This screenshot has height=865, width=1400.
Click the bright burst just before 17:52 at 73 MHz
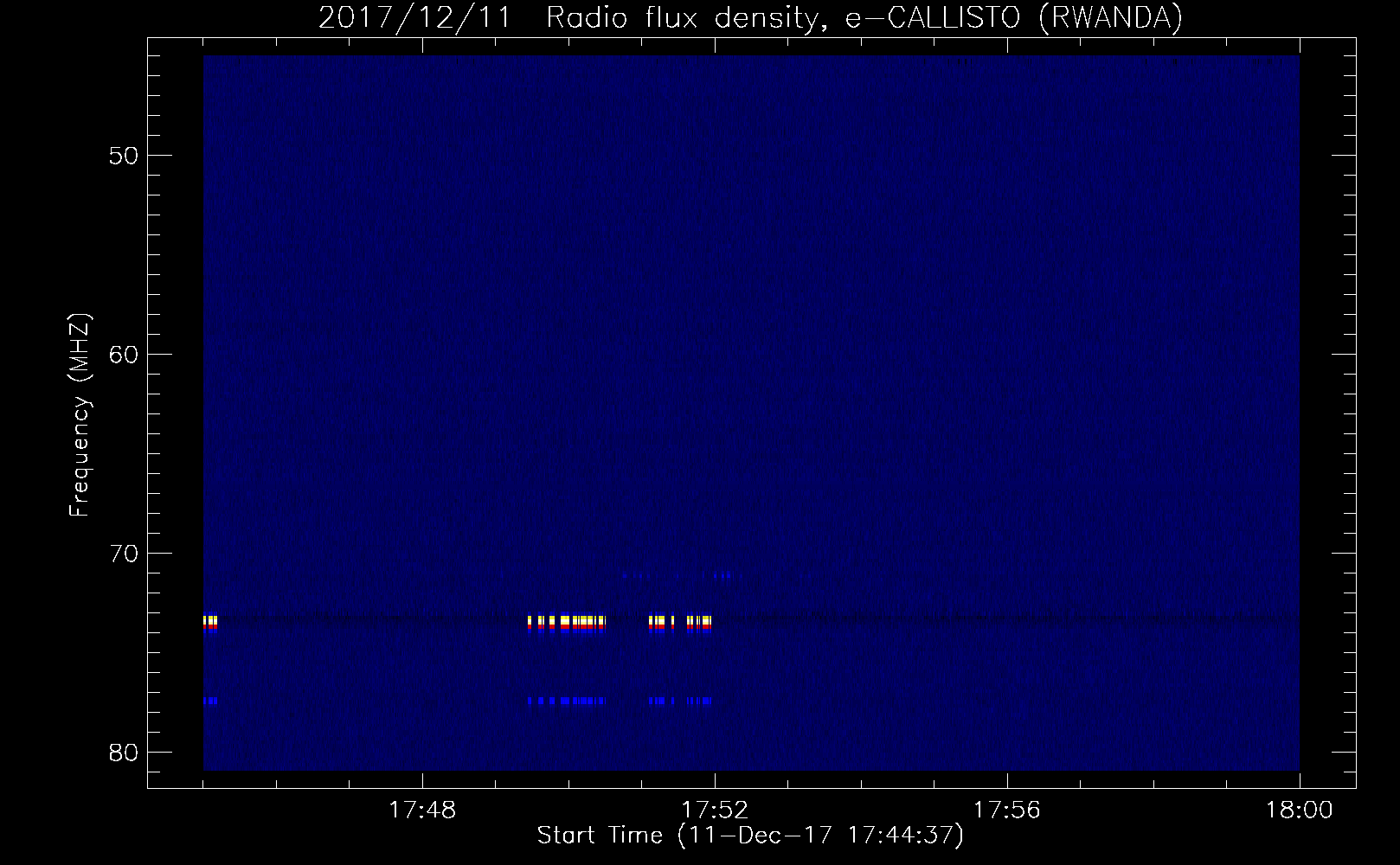[680, 623]
